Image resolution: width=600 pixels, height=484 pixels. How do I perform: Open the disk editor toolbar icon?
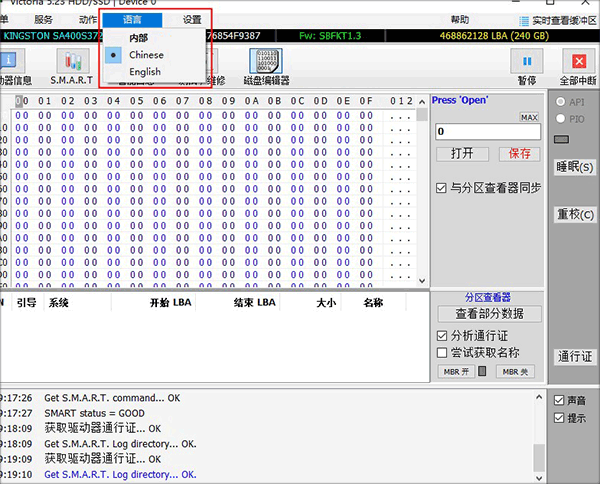[x=266, y=61]
